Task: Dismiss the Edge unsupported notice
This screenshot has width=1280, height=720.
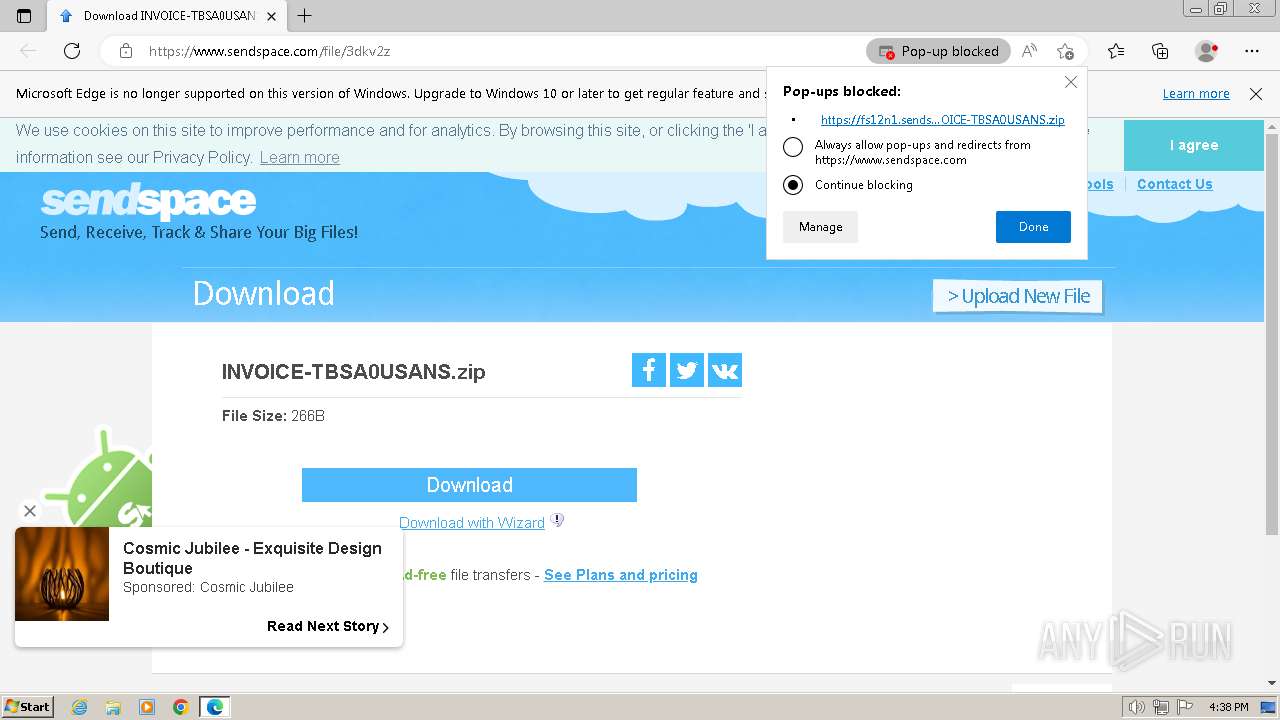Action: [1256, 94]
